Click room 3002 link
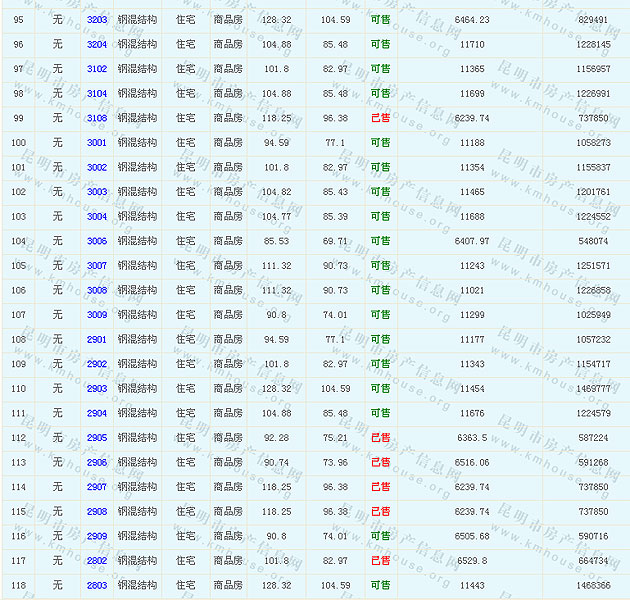Image resolution: width=630 pixels, height=600 pixels. click(x=97, y=168)
